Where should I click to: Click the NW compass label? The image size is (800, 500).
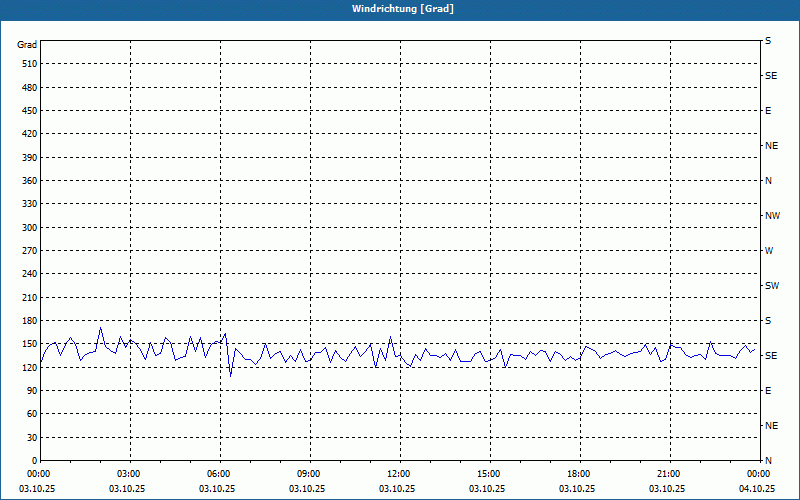(772, 216)
